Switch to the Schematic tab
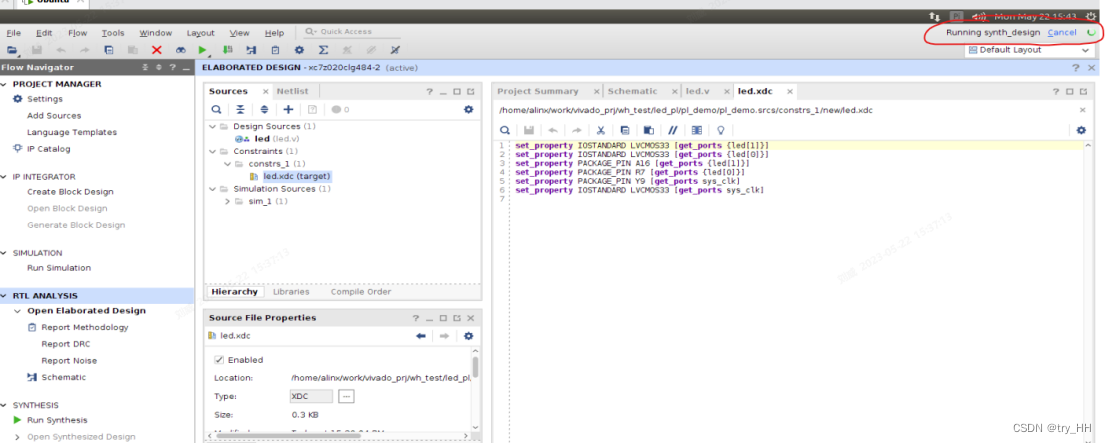 click(x=632, y=92)
